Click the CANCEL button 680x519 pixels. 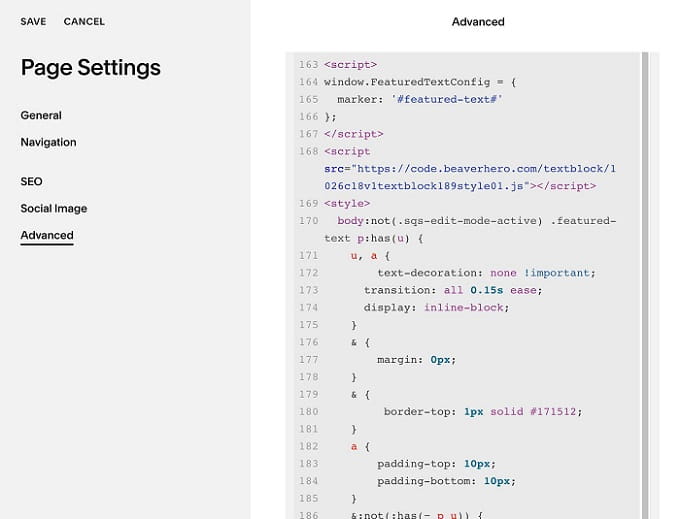click(x=84, y=22)
